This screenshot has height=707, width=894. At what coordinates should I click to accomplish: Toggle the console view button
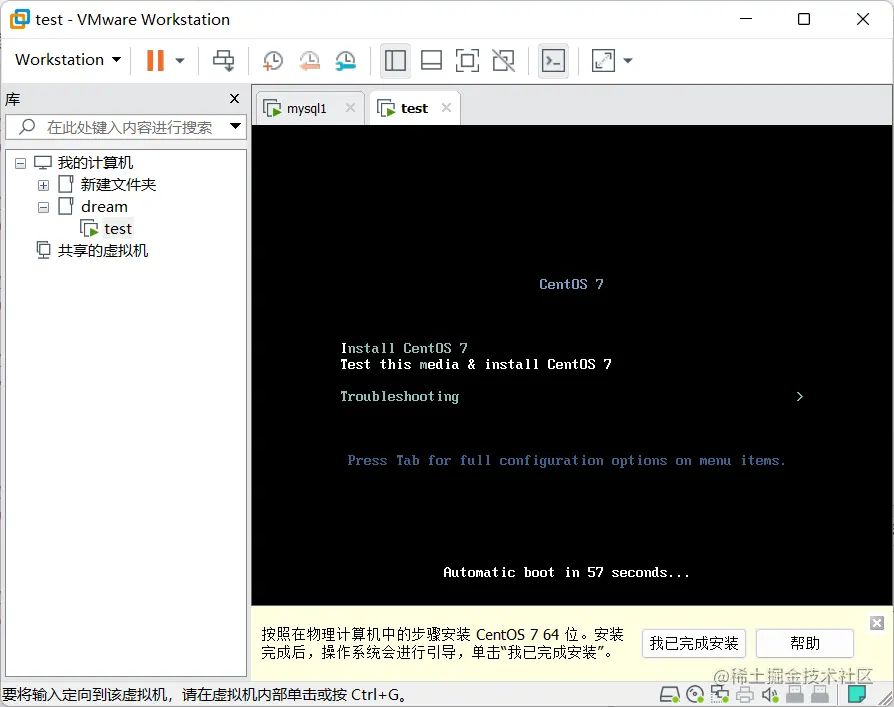553,60
